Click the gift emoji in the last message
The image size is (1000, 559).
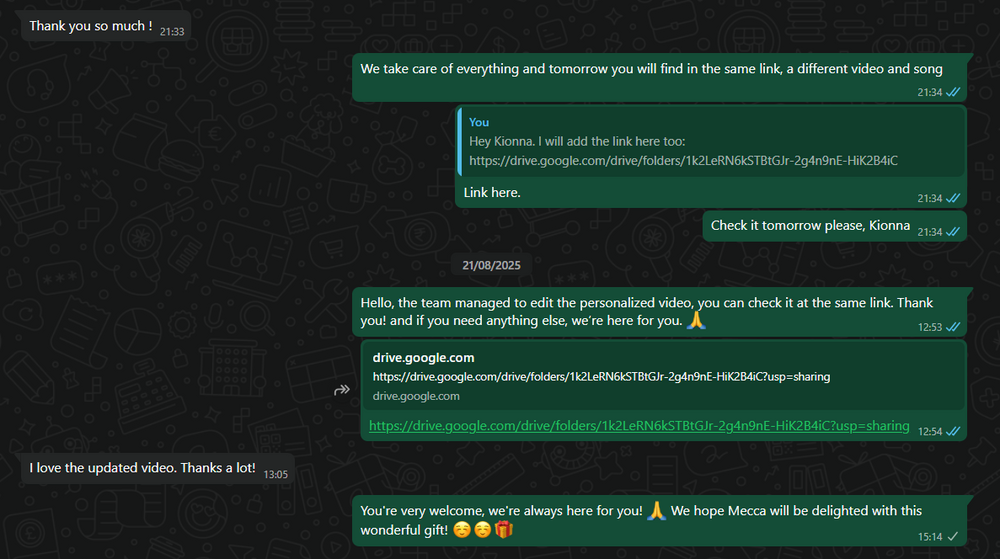click(504, 528)
